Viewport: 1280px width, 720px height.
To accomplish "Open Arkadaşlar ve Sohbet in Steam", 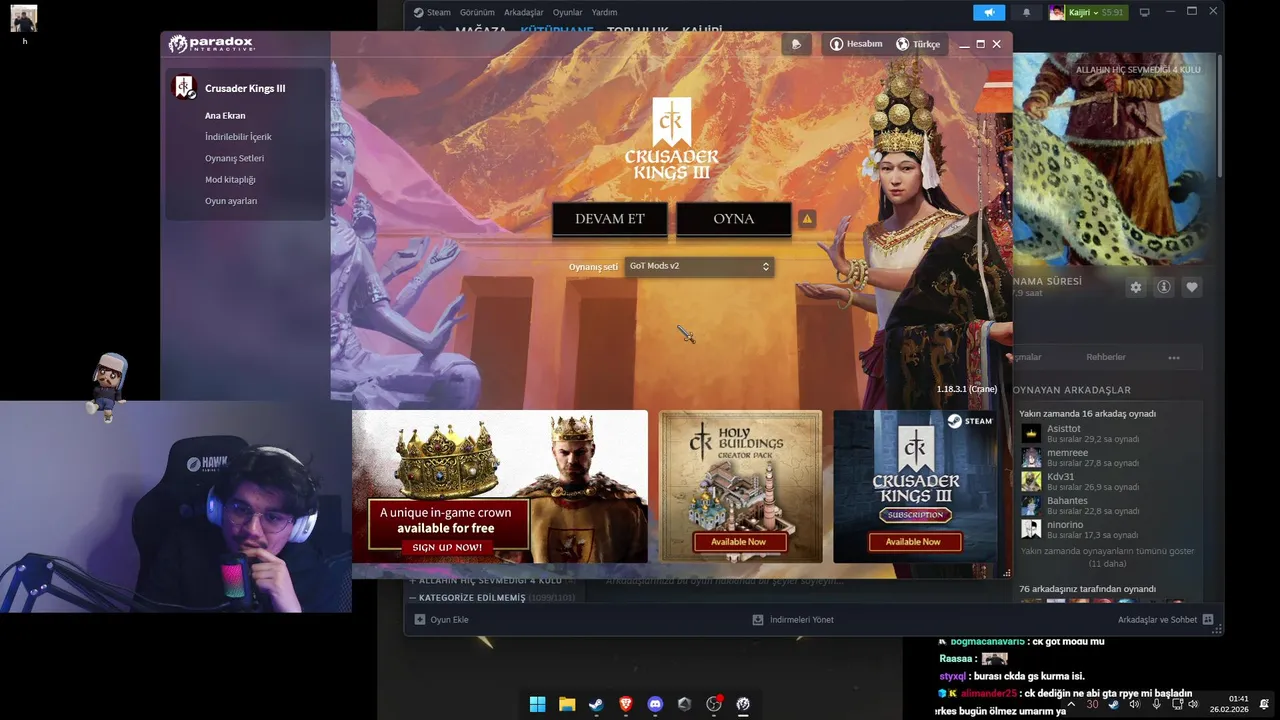I will (1165, 619).
